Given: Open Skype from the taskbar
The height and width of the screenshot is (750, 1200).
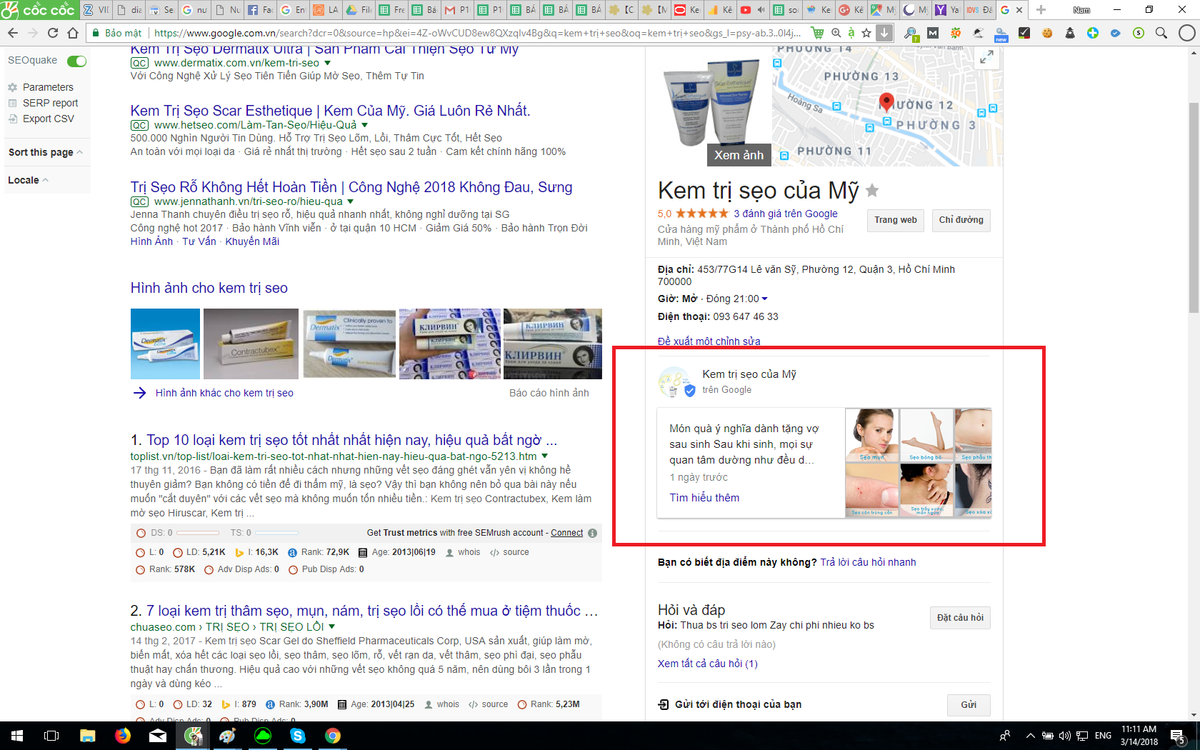Looking at the screenshot, I should (298, 736).
